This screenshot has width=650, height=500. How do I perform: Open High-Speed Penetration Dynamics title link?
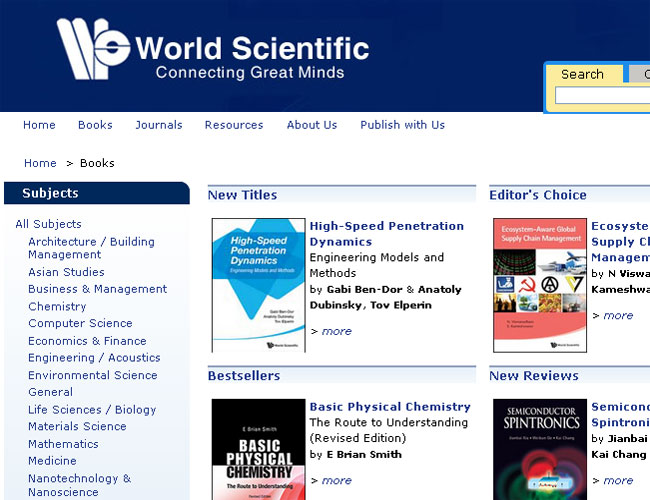pyautogui.click(x=387, y=234)
